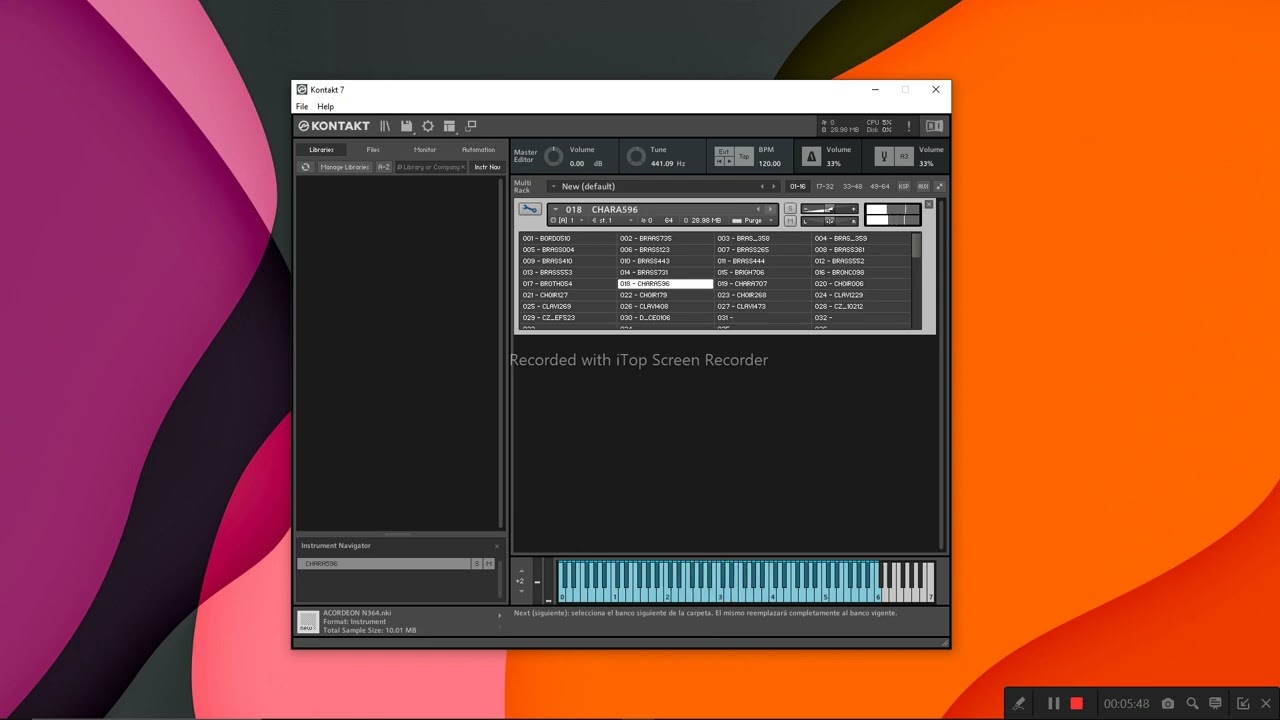Select rack page 33-48

click(x=853, y=186)
